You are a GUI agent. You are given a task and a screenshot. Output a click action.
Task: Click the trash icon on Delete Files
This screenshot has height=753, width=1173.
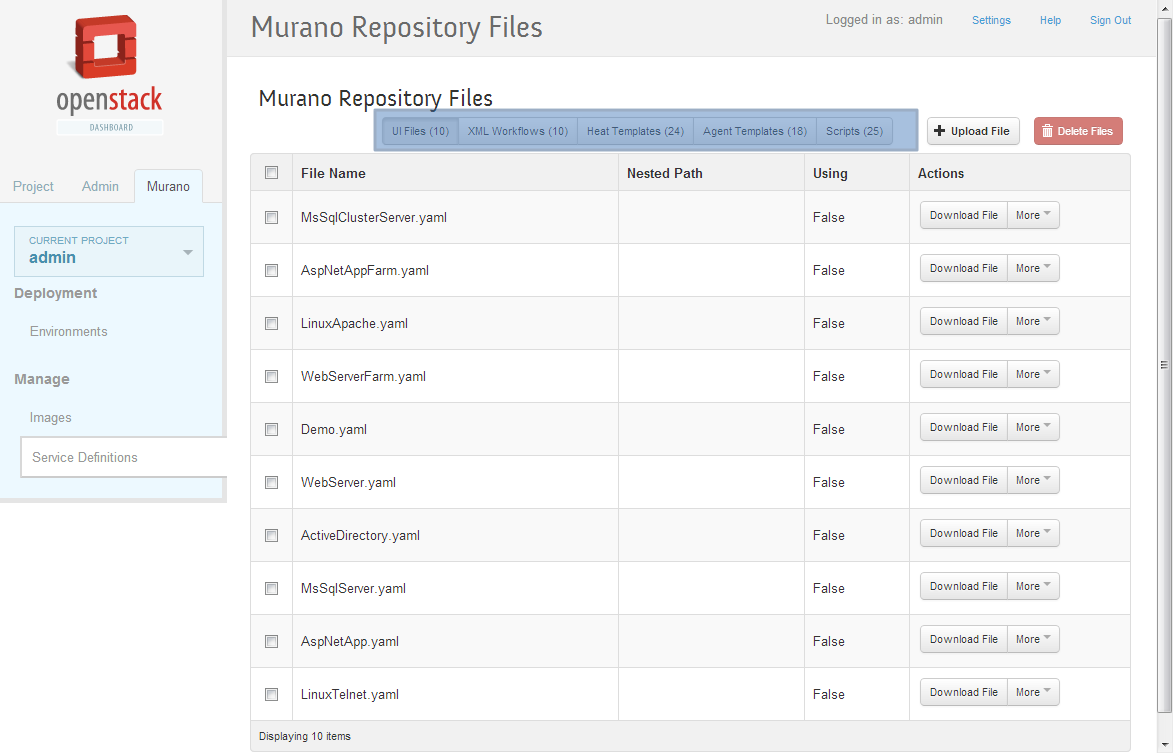1047,131
